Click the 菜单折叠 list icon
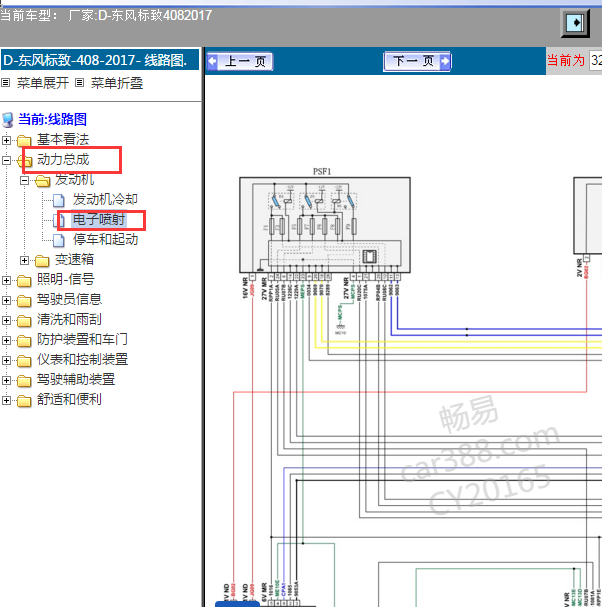The image size is (602, 607). [x=79, y=82]
